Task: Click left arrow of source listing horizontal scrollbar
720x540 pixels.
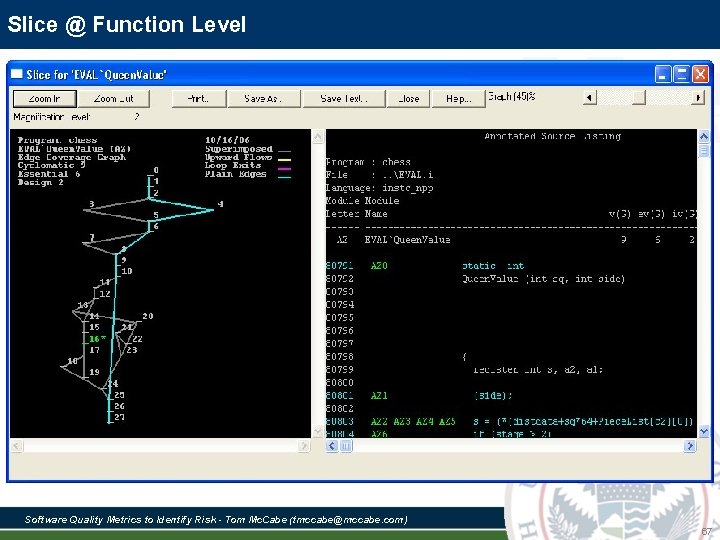Action: tap(332, 445)
